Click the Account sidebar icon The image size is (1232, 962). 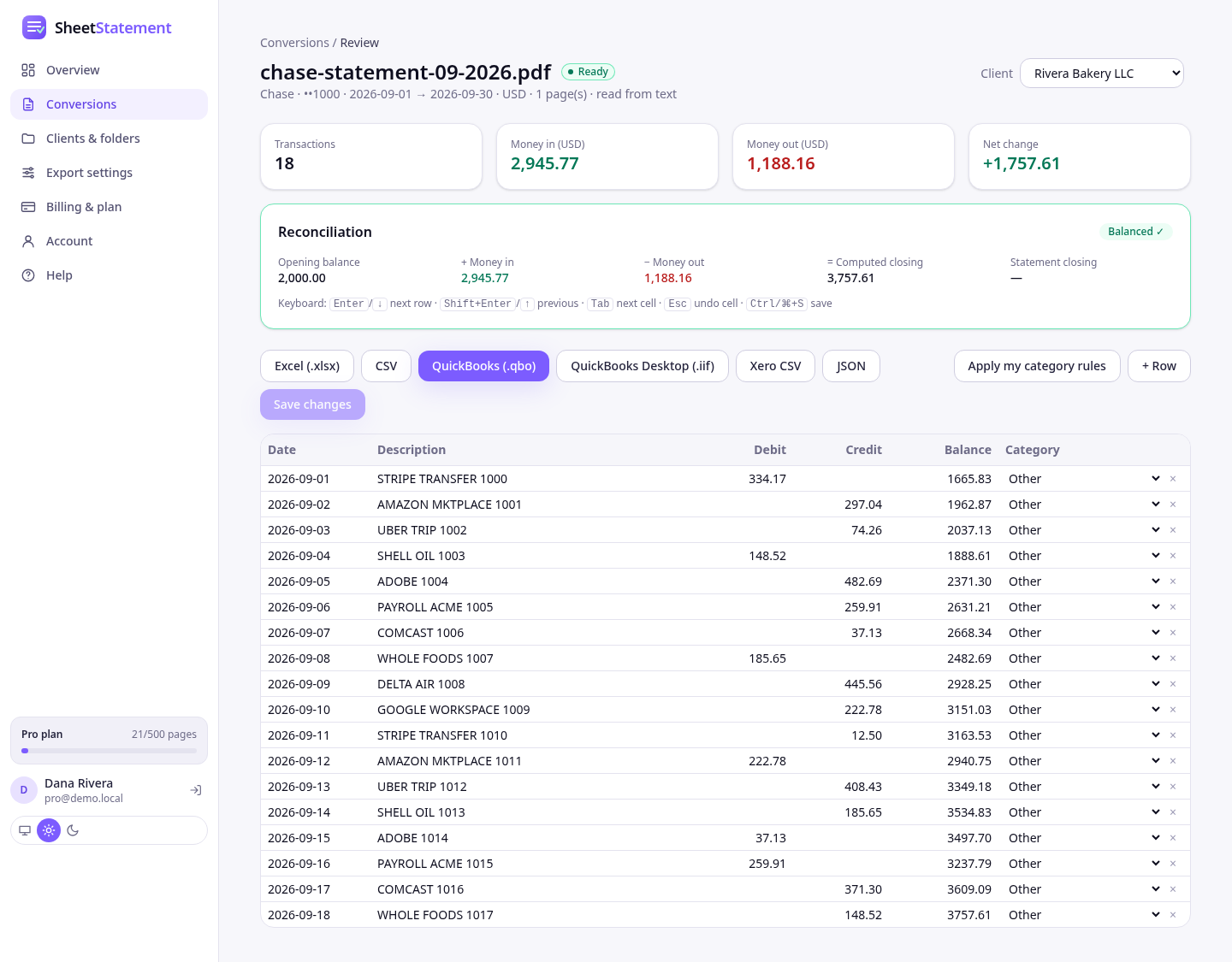(x=28, y=241)
